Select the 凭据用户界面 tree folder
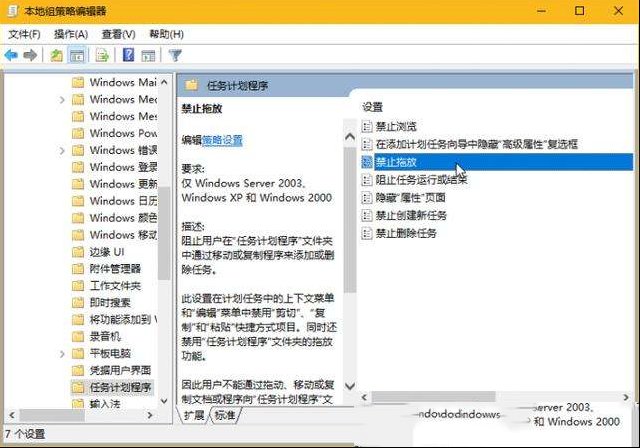Image resolution: width=640 pixels, height=448 pixels. [x=120, y=370]
